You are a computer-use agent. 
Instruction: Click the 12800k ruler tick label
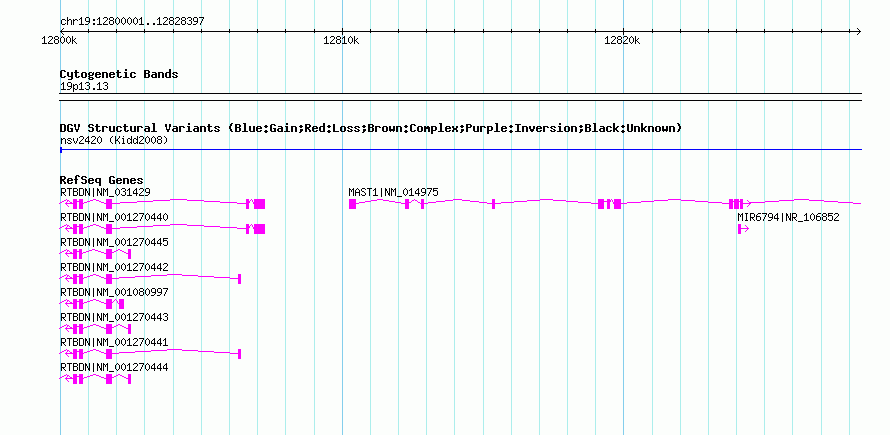(x=60, y=40)
